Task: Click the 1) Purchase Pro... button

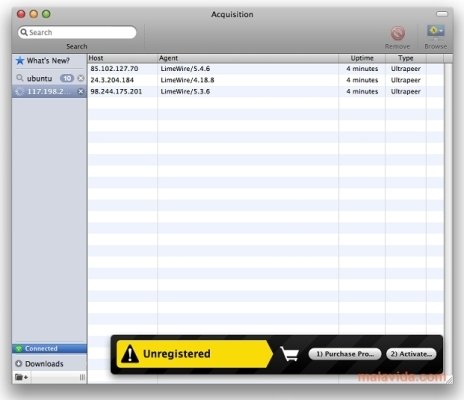Action: tap(345, 354)
